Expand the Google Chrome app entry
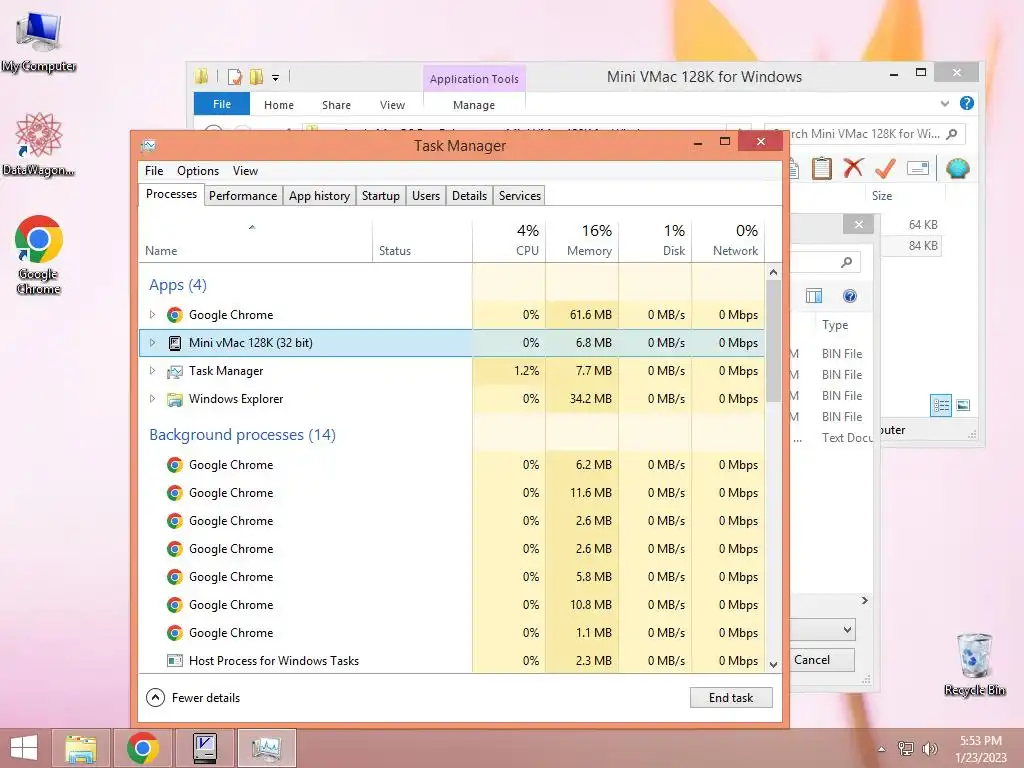This screenshot has width=1024, height=768. pyautogui.click(x=152, y=315)
